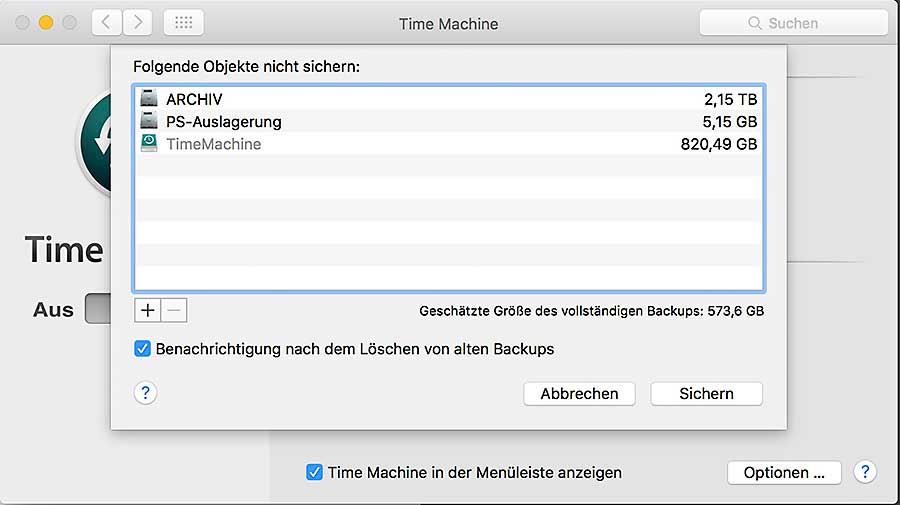Open help with the sheet's question mark
Image resolution: width=900 pixels, height=505 pixels.
coord(146,393)
